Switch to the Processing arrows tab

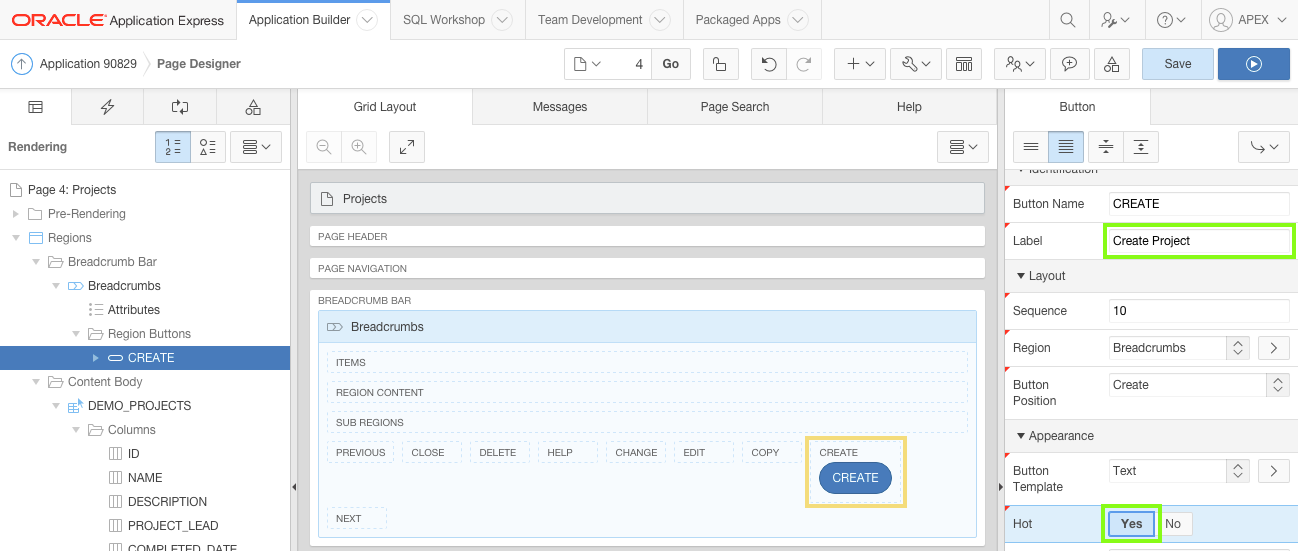(x=180, y=107)
